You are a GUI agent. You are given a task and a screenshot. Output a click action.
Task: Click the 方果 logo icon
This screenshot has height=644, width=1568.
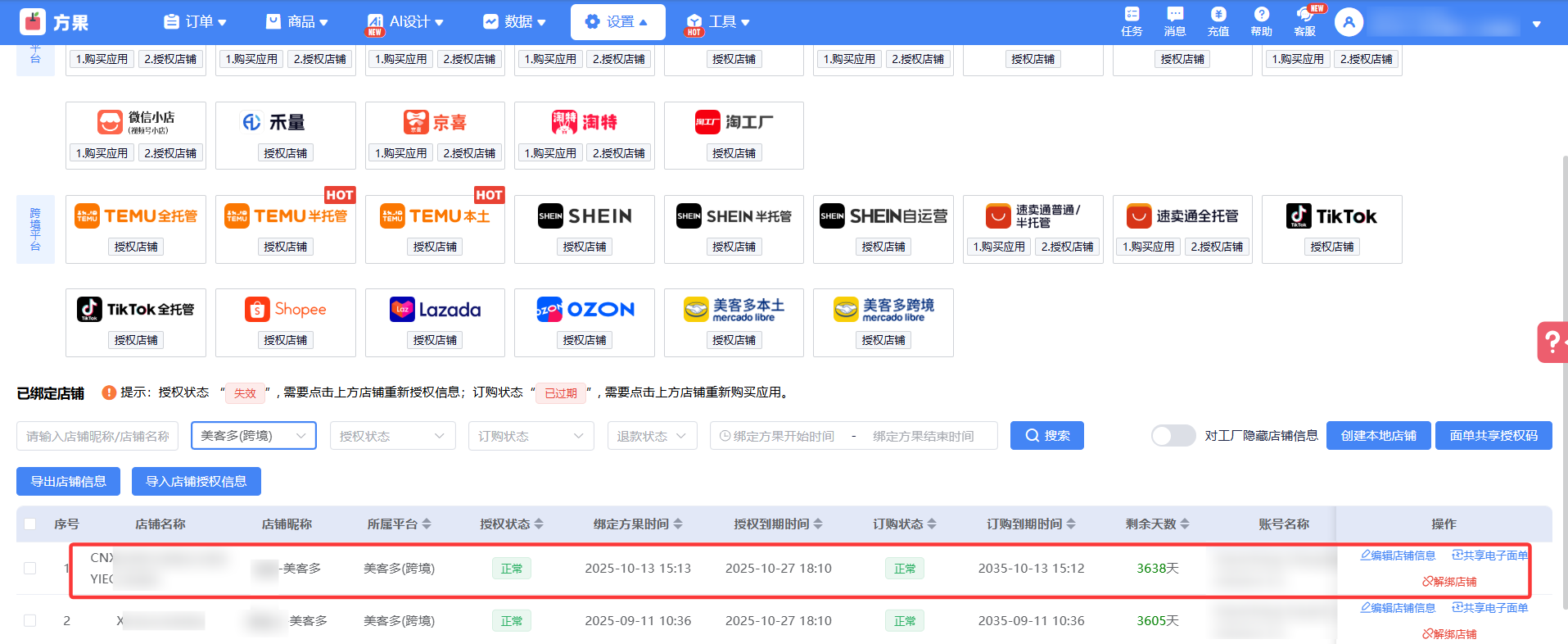pyautogui.click(x=33, y=22)
